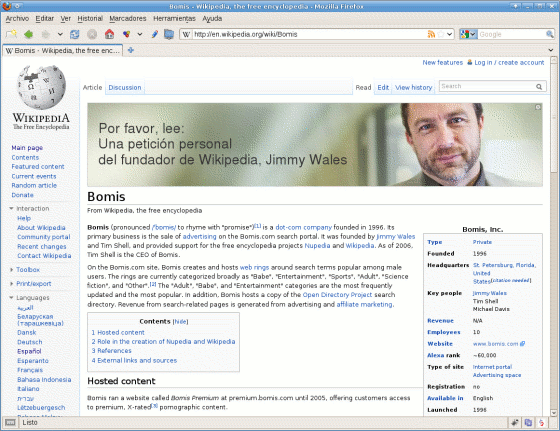This screenshot has width=560, height=431.
Task: Open the Edit tab of the article
Action: 383,87
